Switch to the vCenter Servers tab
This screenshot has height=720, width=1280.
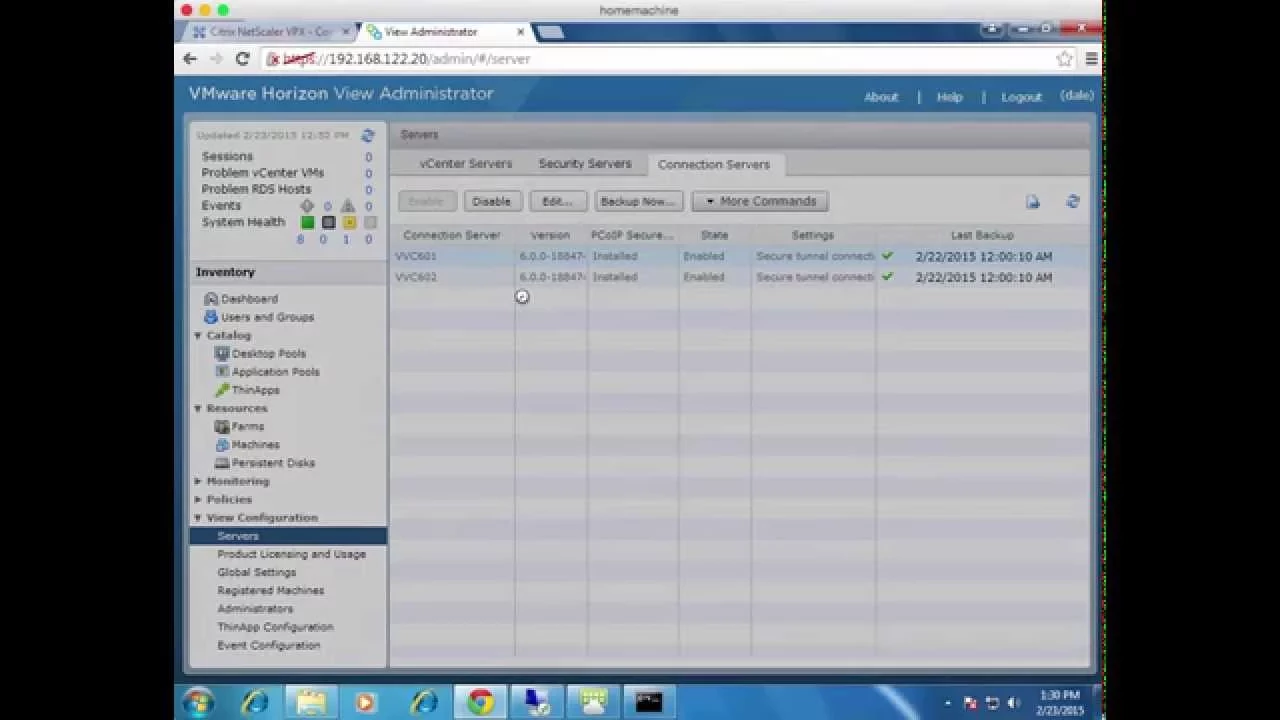466,164
